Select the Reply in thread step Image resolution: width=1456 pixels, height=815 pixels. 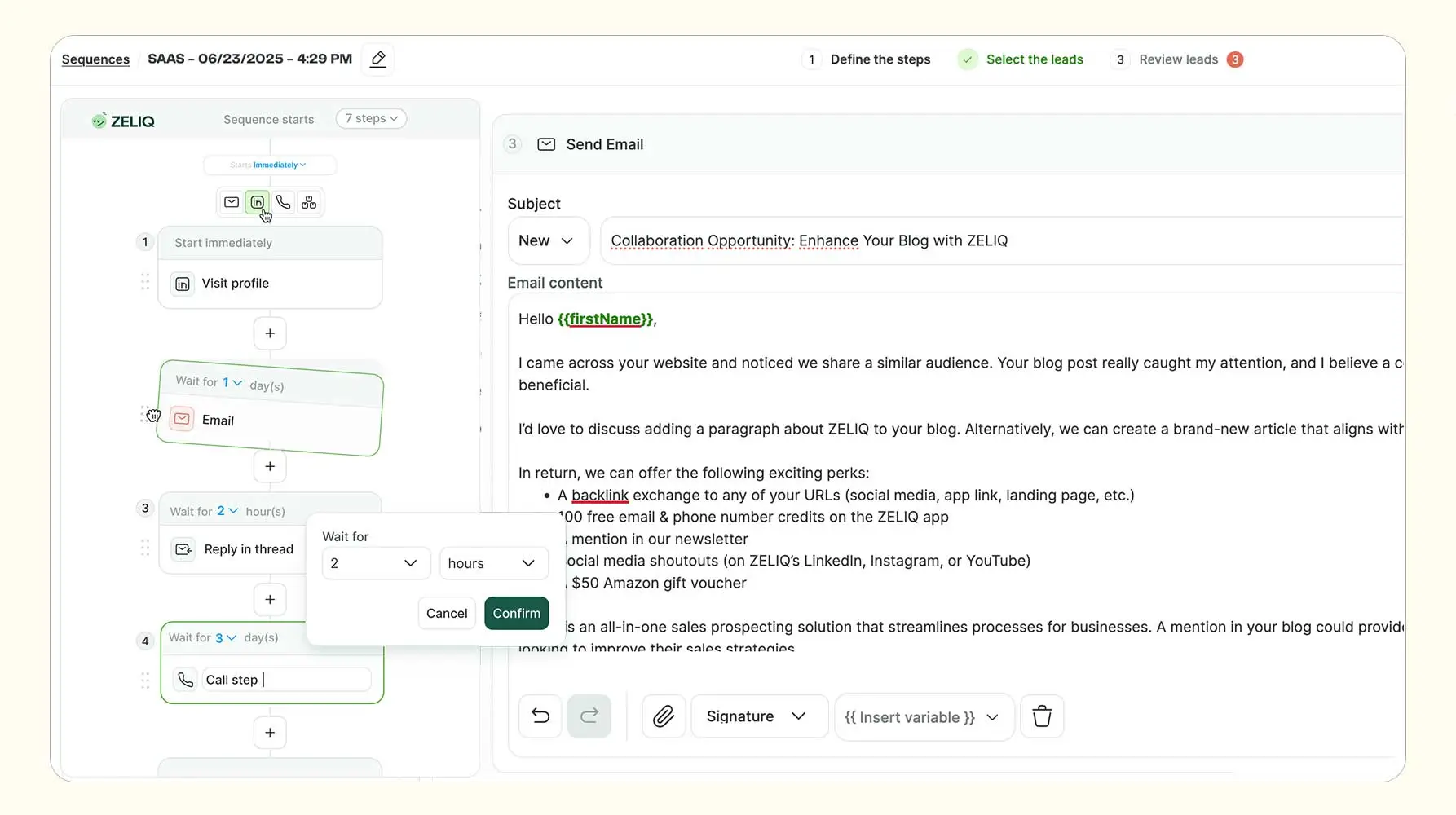[x=232, y=549]
